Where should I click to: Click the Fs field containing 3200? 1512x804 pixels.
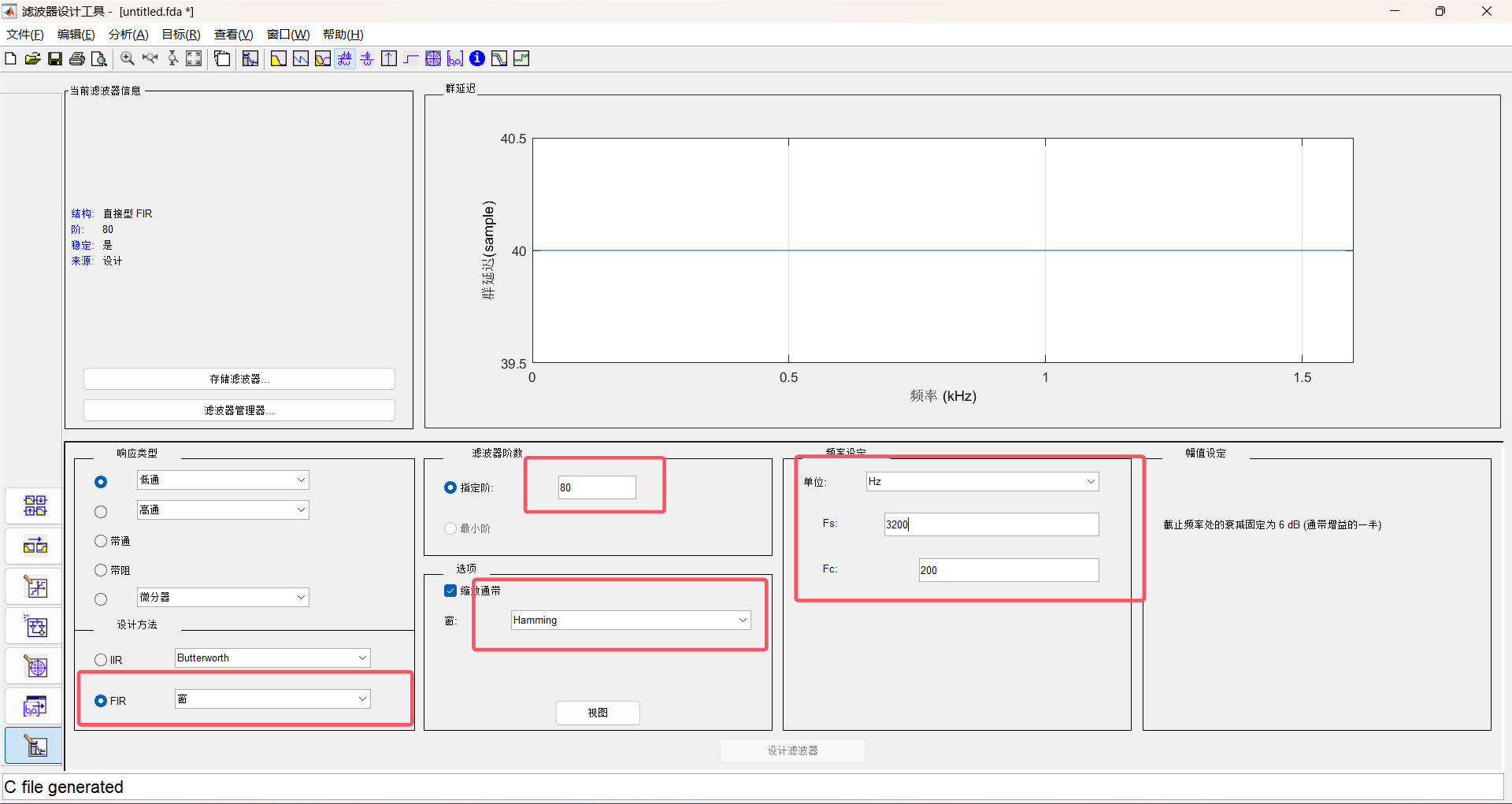[991, 524]
